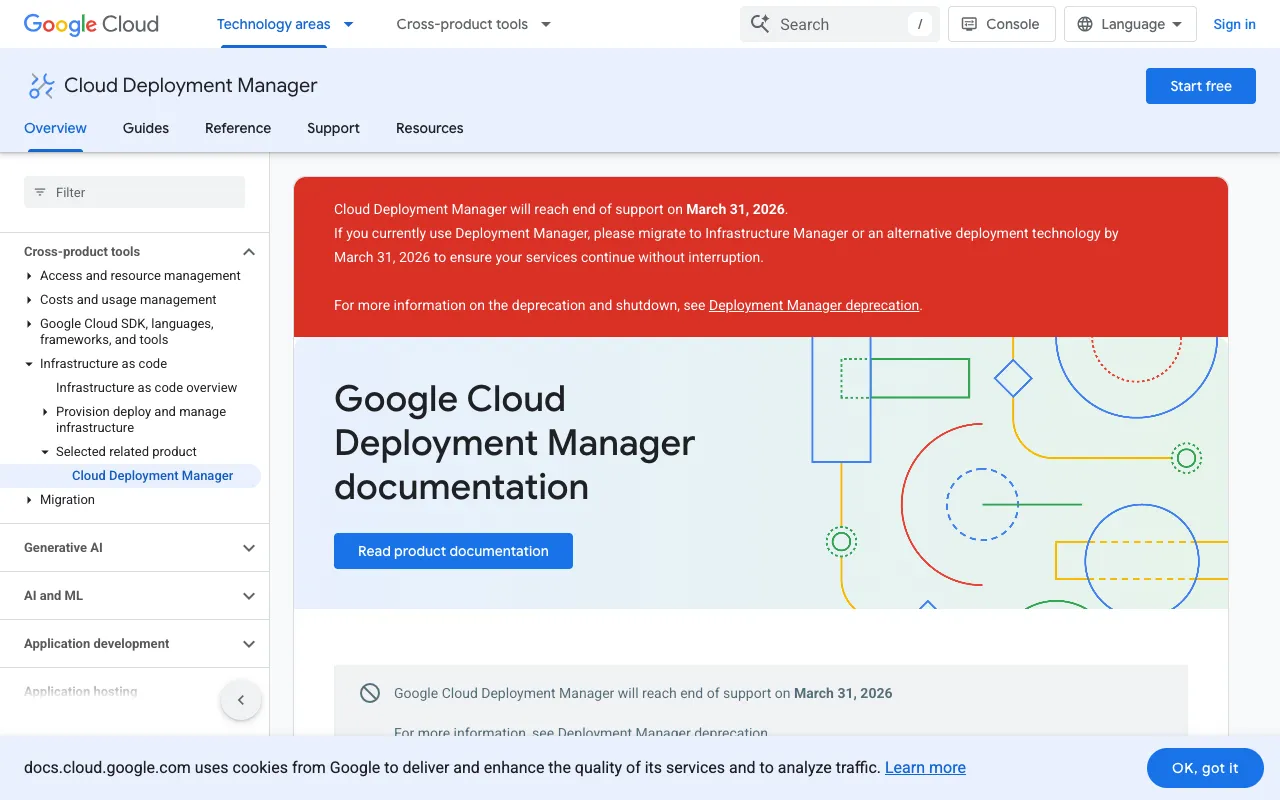Expand the "Generative AI" category

[248, 547]
